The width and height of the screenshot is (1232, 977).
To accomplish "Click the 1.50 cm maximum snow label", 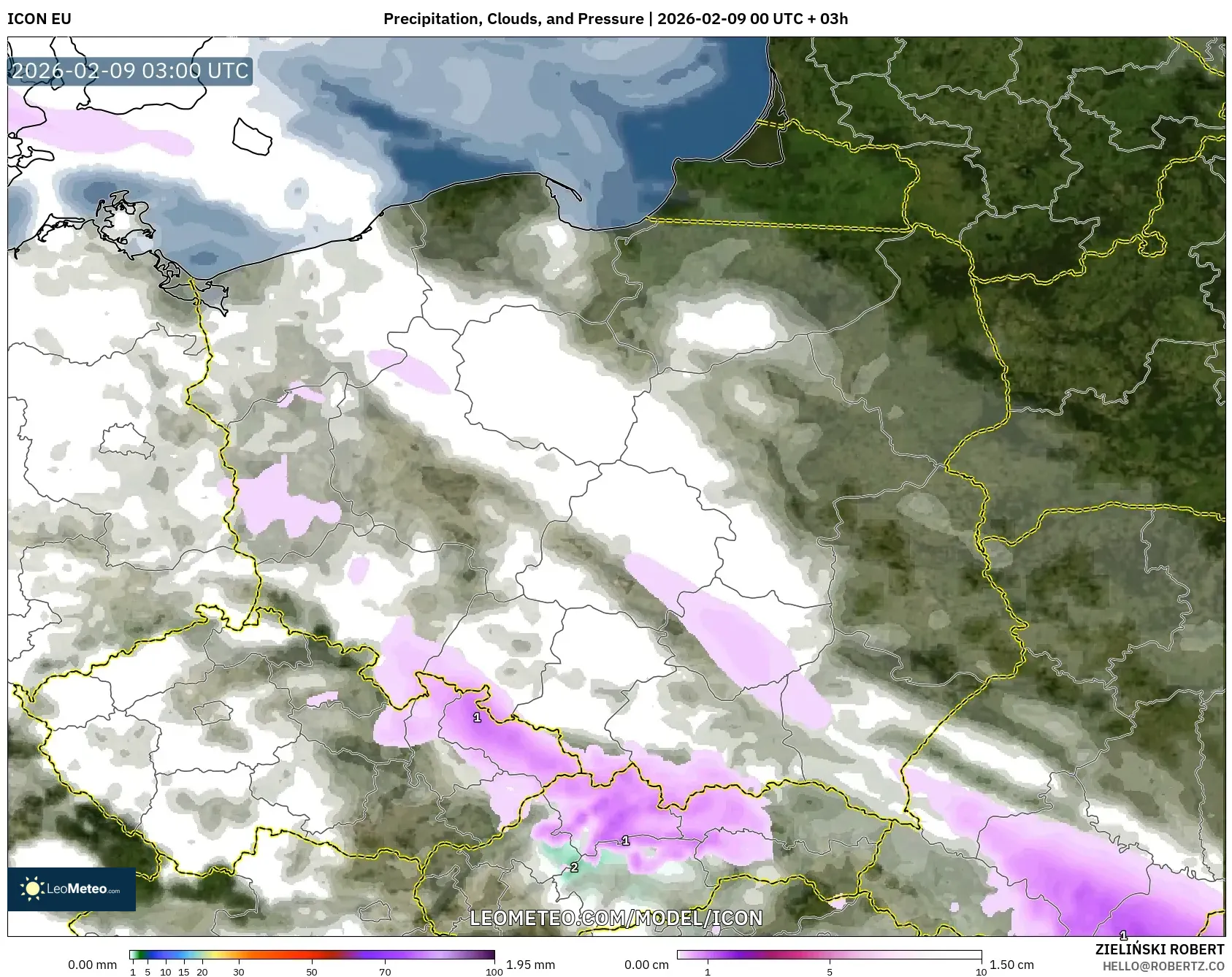I will pos(1011,965).
